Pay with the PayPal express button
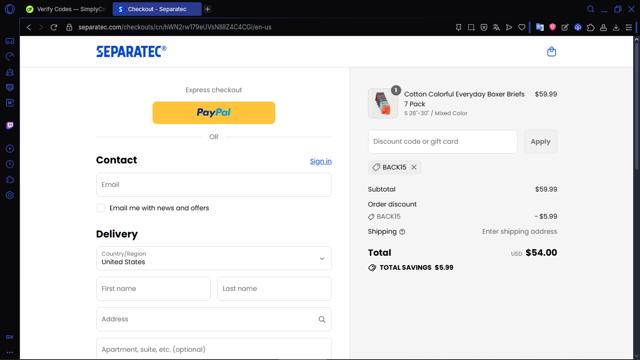Image resolution: width=640 pixels, height=360 pixels. point(214,113)
